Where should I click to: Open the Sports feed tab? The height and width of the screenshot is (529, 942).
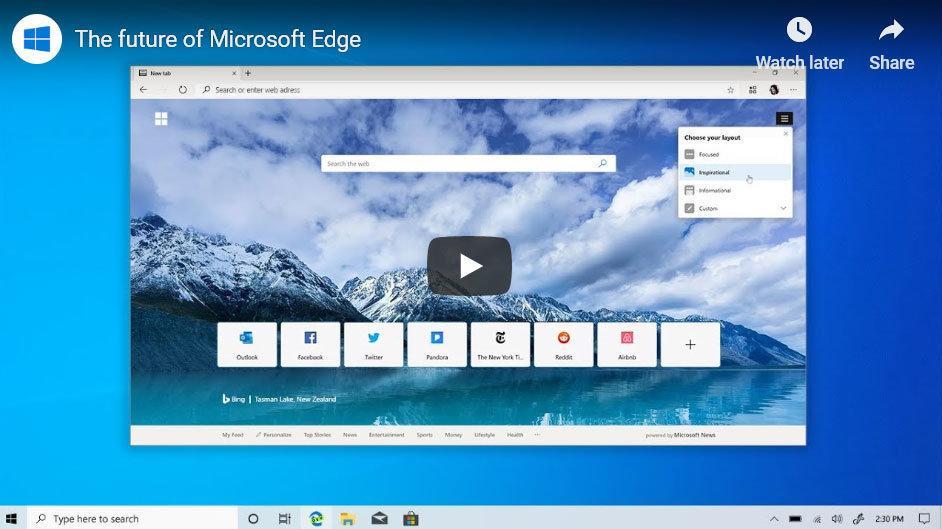[425, 435]
